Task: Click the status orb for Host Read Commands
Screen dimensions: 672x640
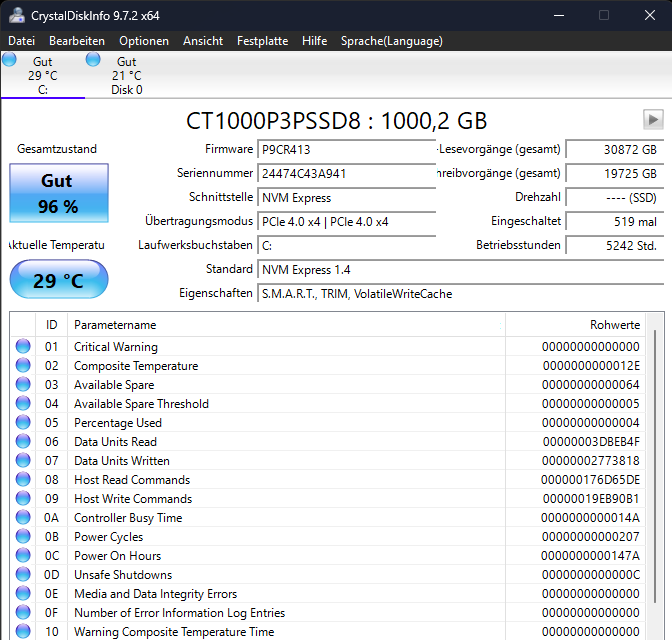Action: 23,479
